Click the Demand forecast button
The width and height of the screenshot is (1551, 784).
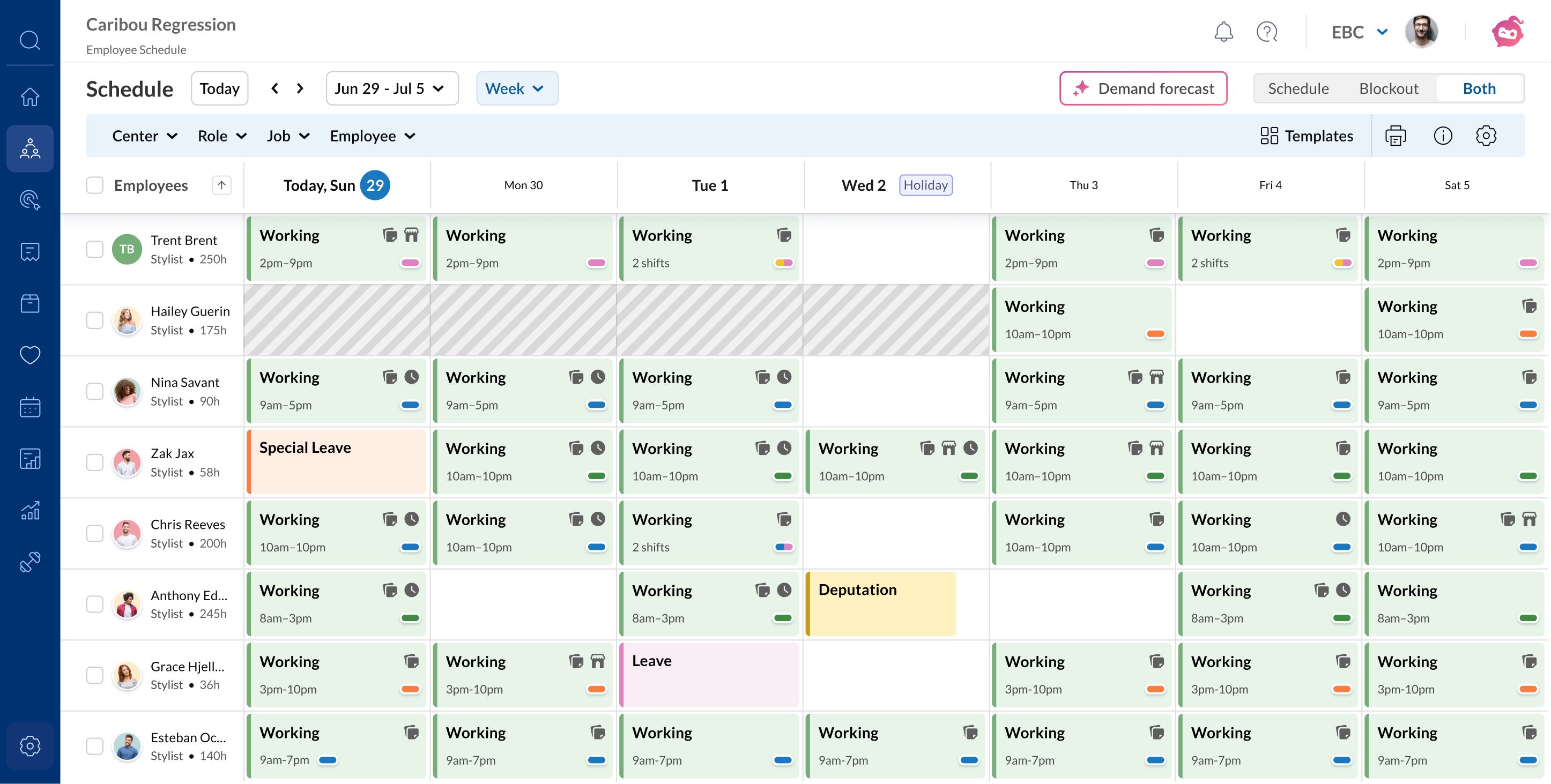point(1143,88)
